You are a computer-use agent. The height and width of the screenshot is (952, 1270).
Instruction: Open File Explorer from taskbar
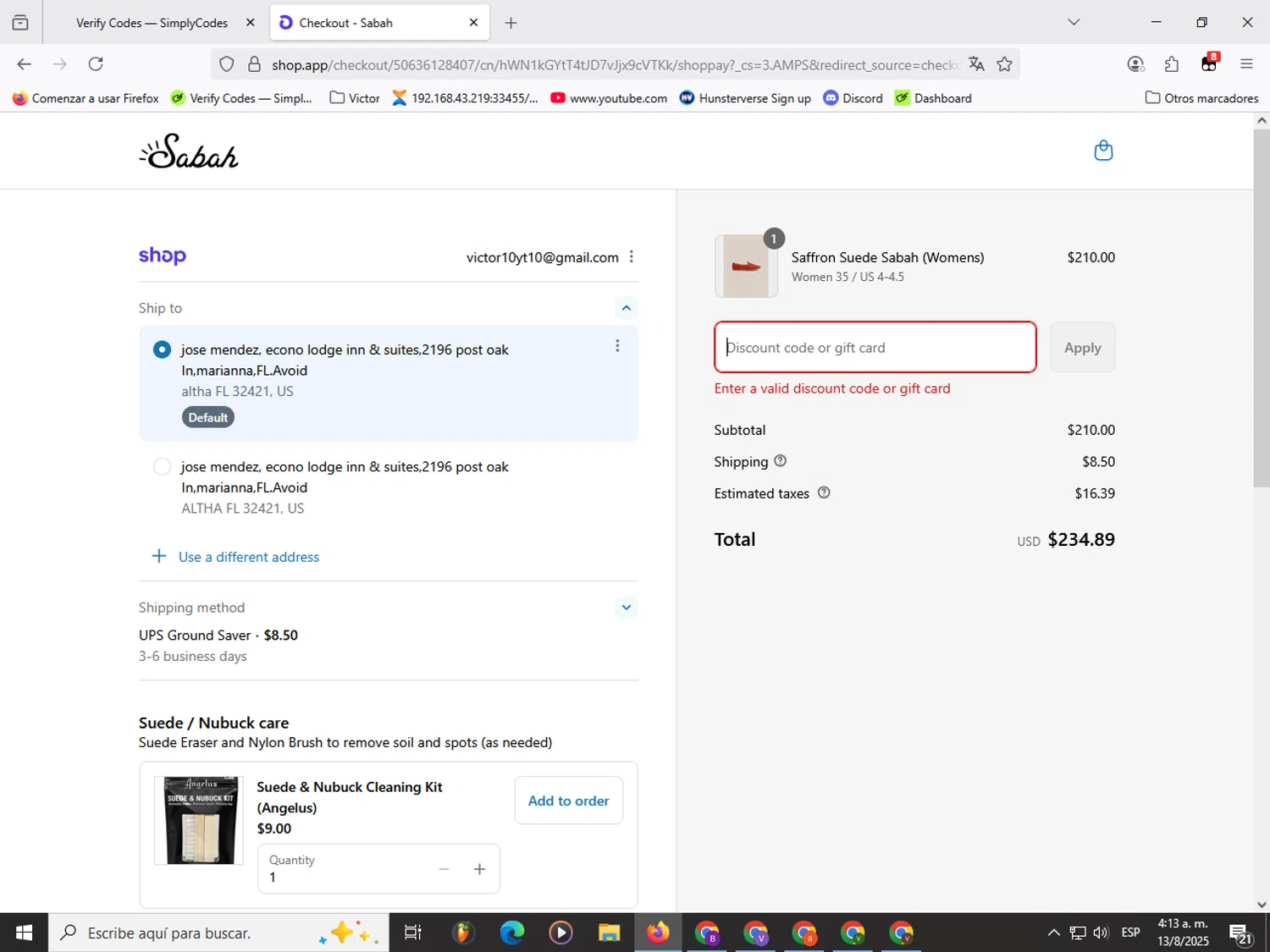609,933
